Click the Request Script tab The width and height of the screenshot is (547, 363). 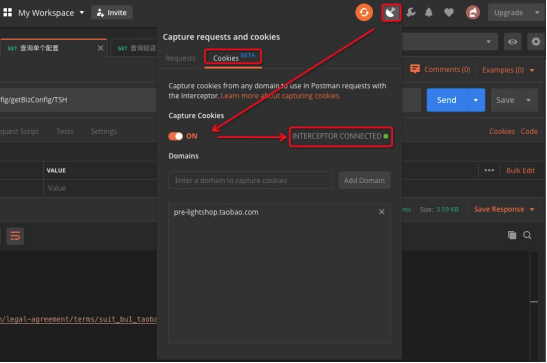(20, 131)
